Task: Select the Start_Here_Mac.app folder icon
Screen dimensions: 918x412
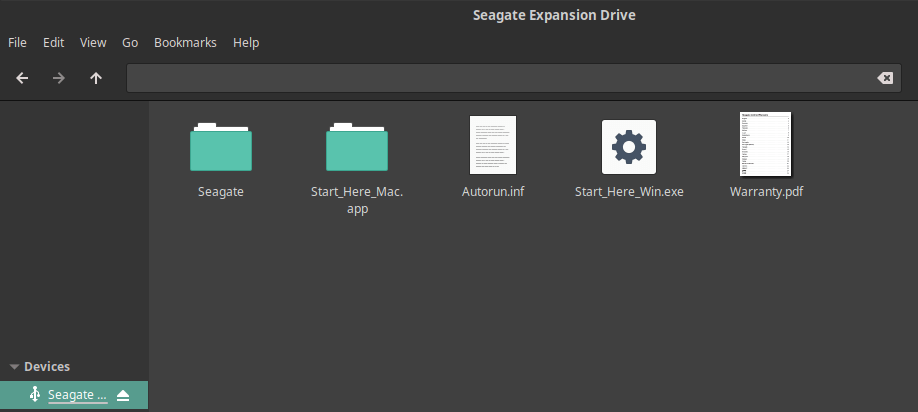Action: click(x=357, y=147)
